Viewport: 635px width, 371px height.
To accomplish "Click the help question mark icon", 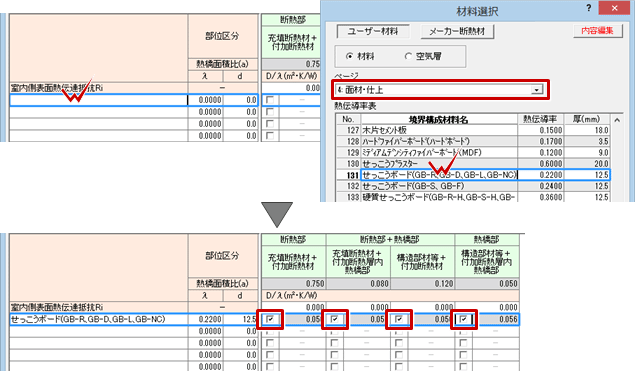I will pos(589,8).
